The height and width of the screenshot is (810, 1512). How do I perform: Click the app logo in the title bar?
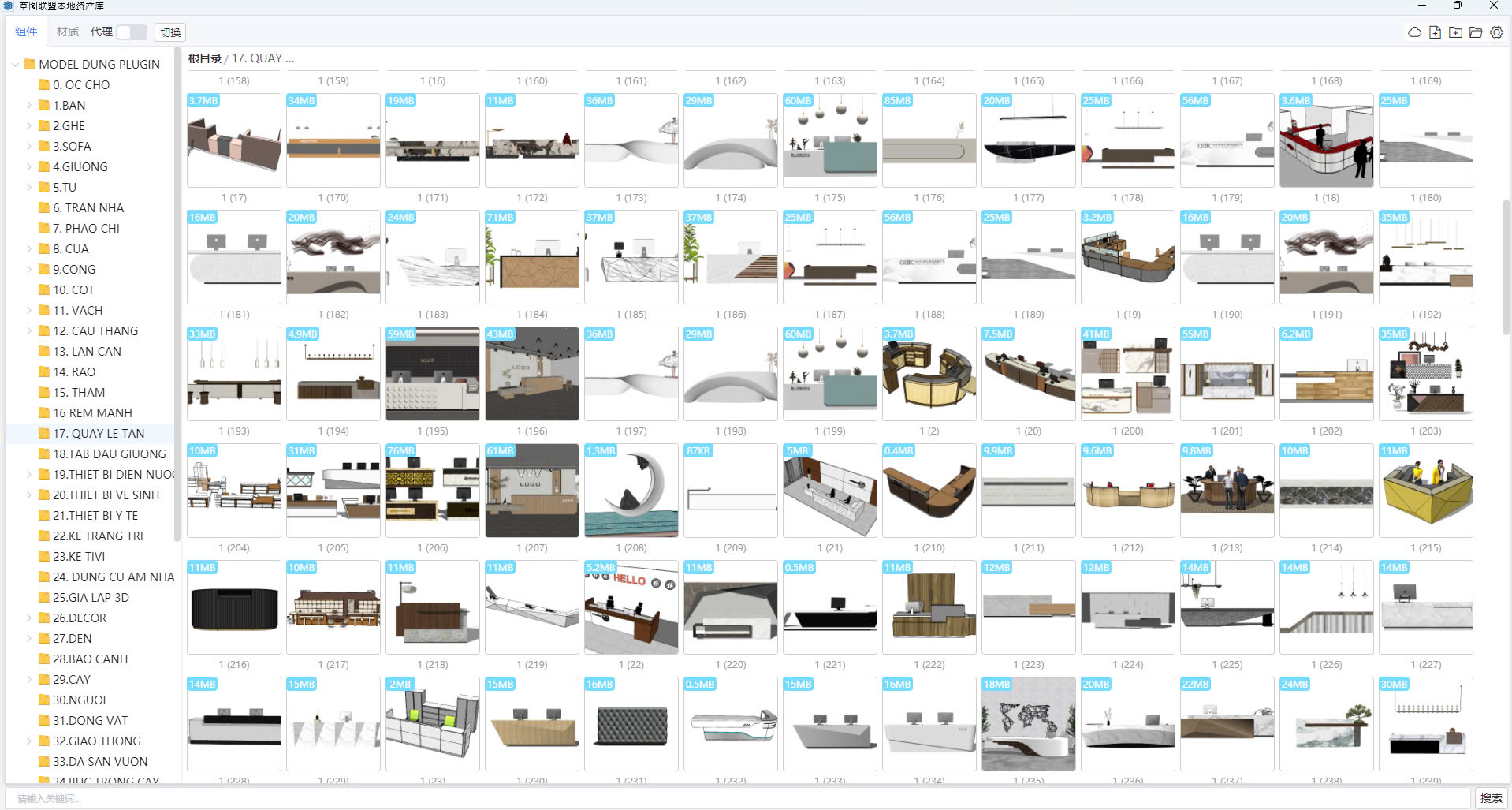(9, 6)
